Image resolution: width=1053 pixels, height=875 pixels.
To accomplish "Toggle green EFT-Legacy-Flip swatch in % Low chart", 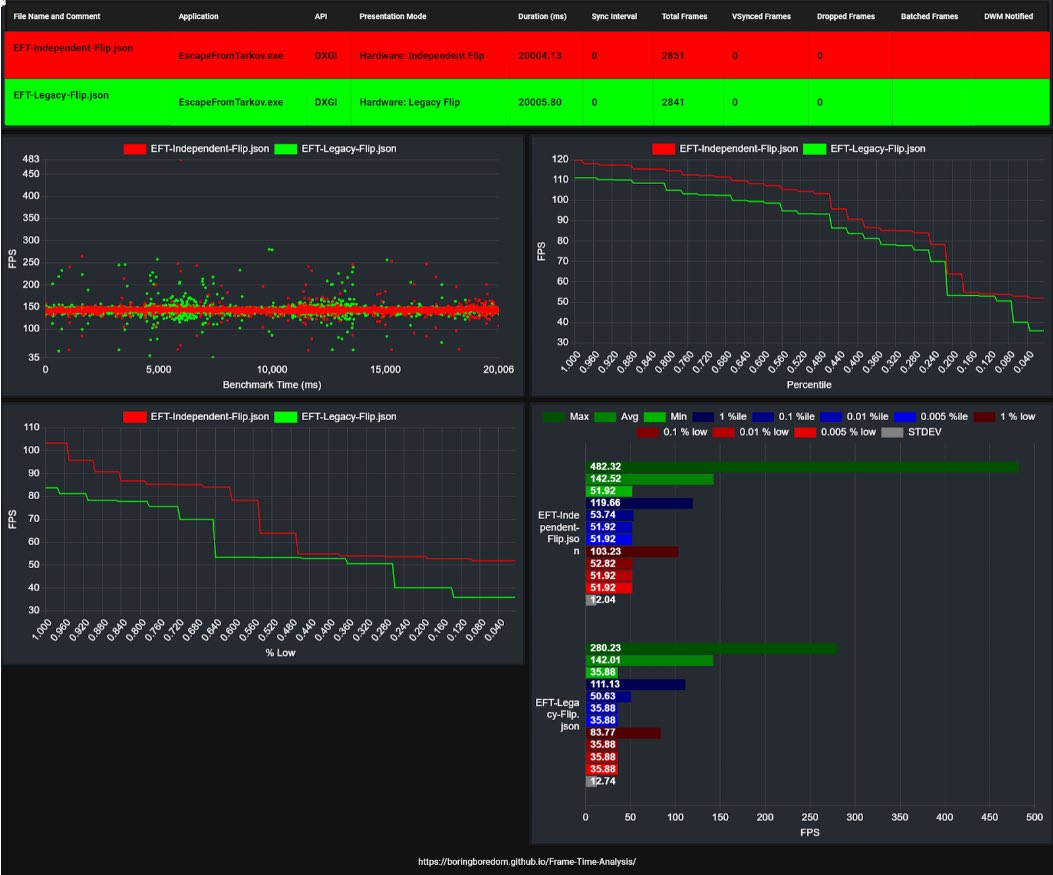I will [285, 417].
